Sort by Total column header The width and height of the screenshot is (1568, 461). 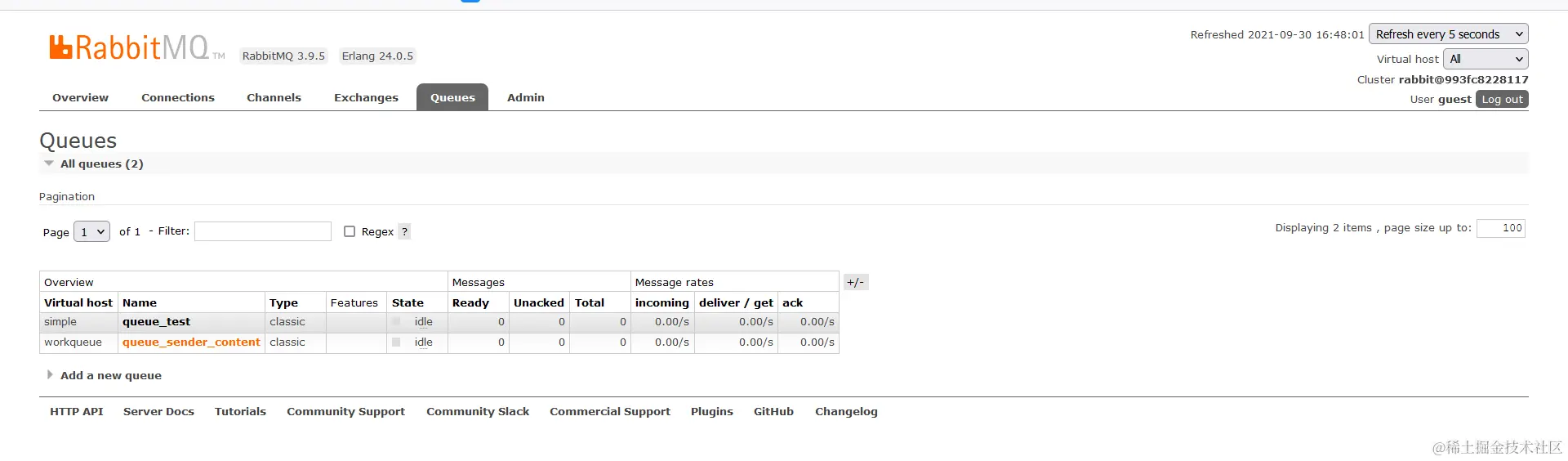pos(590,302)
